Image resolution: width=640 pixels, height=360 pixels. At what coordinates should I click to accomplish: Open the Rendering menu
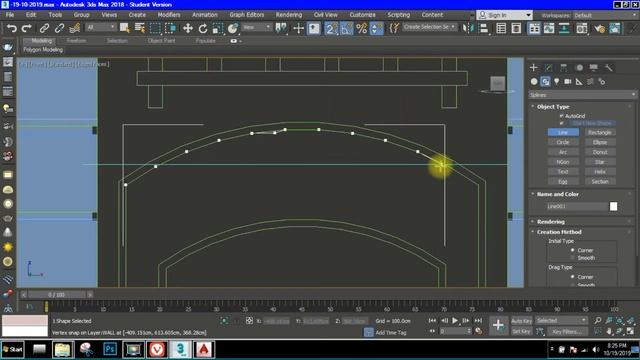pos(289,15)
